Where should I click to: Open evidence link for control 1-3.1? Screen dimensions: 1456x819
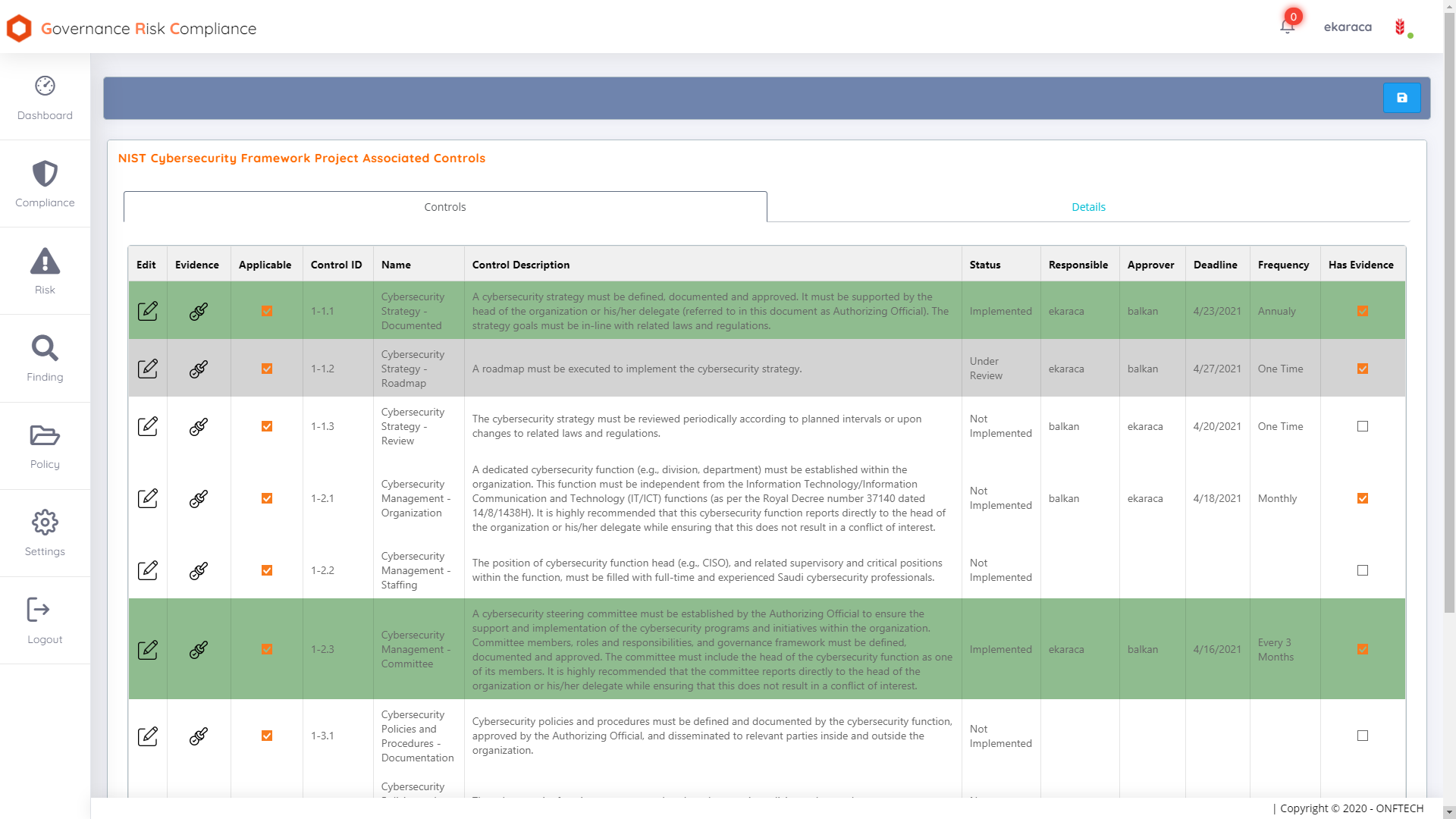click(x=199, y=736)
